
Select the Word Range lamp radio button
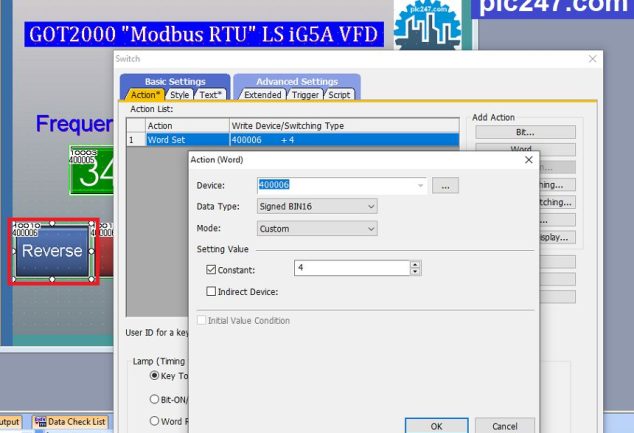[154, 421]
